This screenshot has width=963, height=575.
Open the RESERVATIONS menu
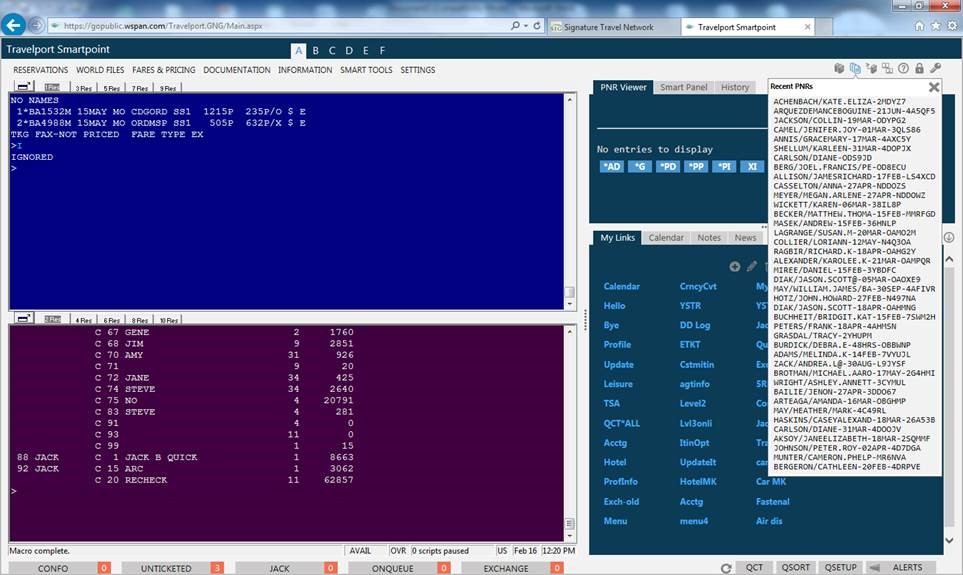click(41, 70)
